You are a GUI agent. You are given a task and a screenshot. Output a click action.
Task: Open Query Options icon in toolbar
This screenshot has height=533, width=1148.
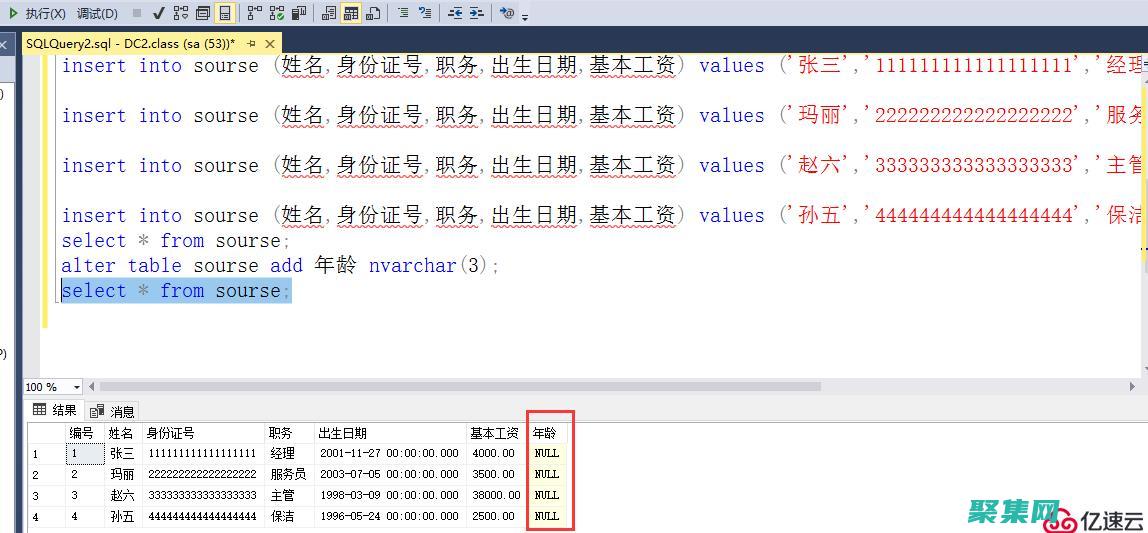[203, 13]
